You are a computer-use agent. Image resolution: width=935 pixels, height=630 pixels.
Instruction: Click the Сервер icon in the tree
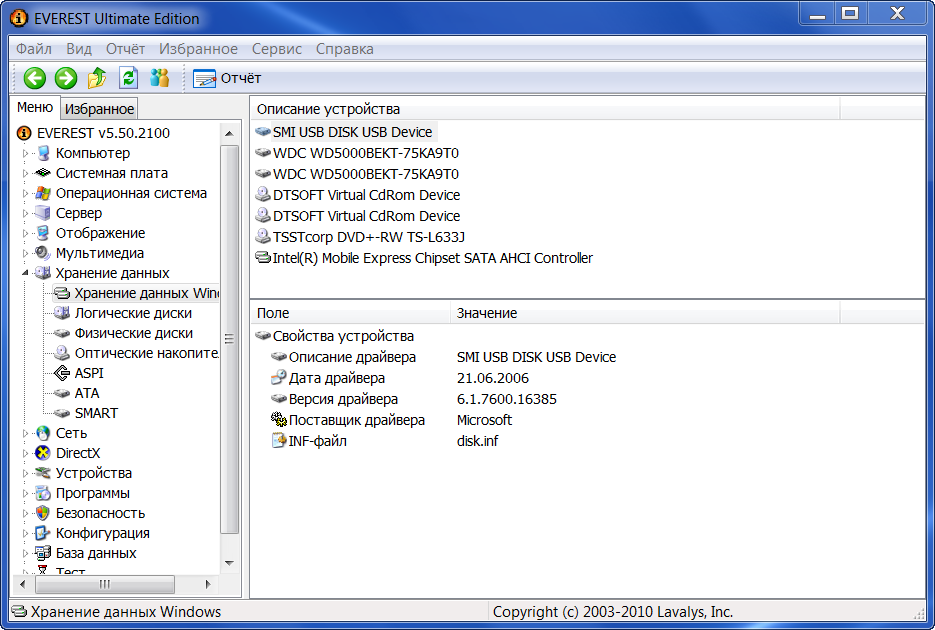pos(43,213)
